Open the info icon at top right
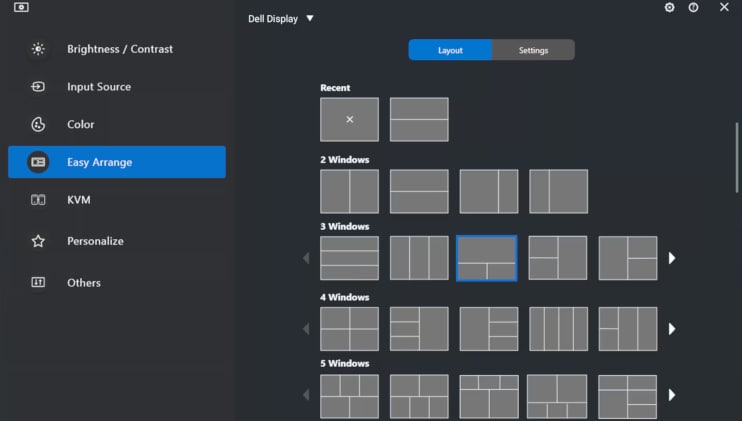742x421 pixels. coord(693,7)
